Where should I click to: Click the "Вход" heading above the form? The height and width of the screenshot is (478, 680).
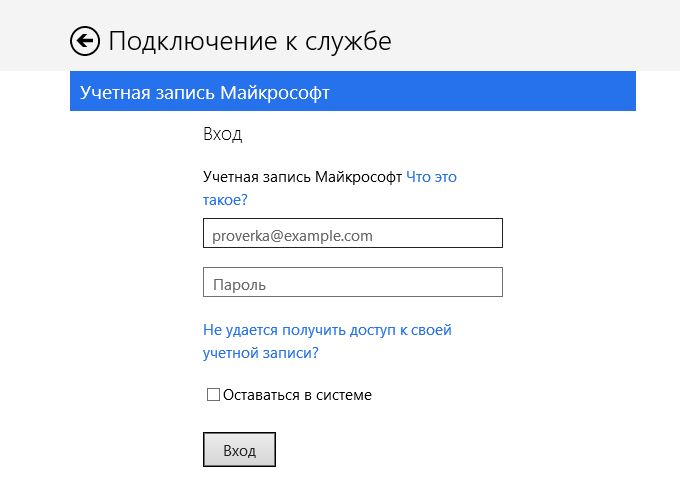point(222,133)
